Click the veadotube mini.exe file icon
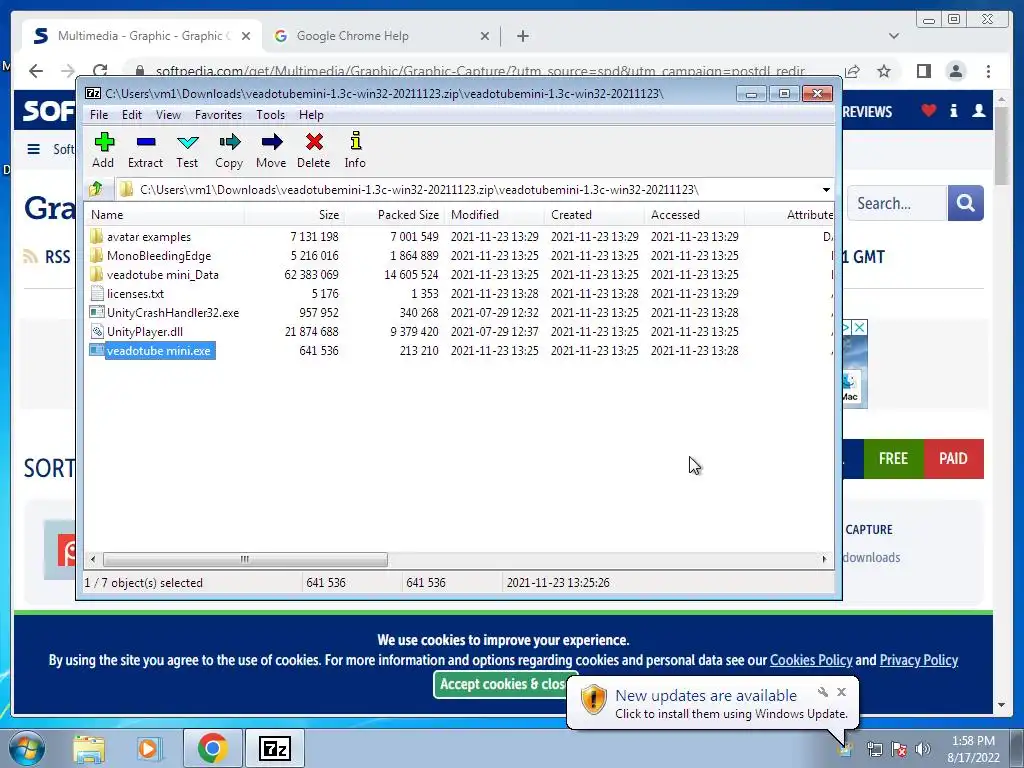Screen dimensions: 1024x768 tap(97, 350)
